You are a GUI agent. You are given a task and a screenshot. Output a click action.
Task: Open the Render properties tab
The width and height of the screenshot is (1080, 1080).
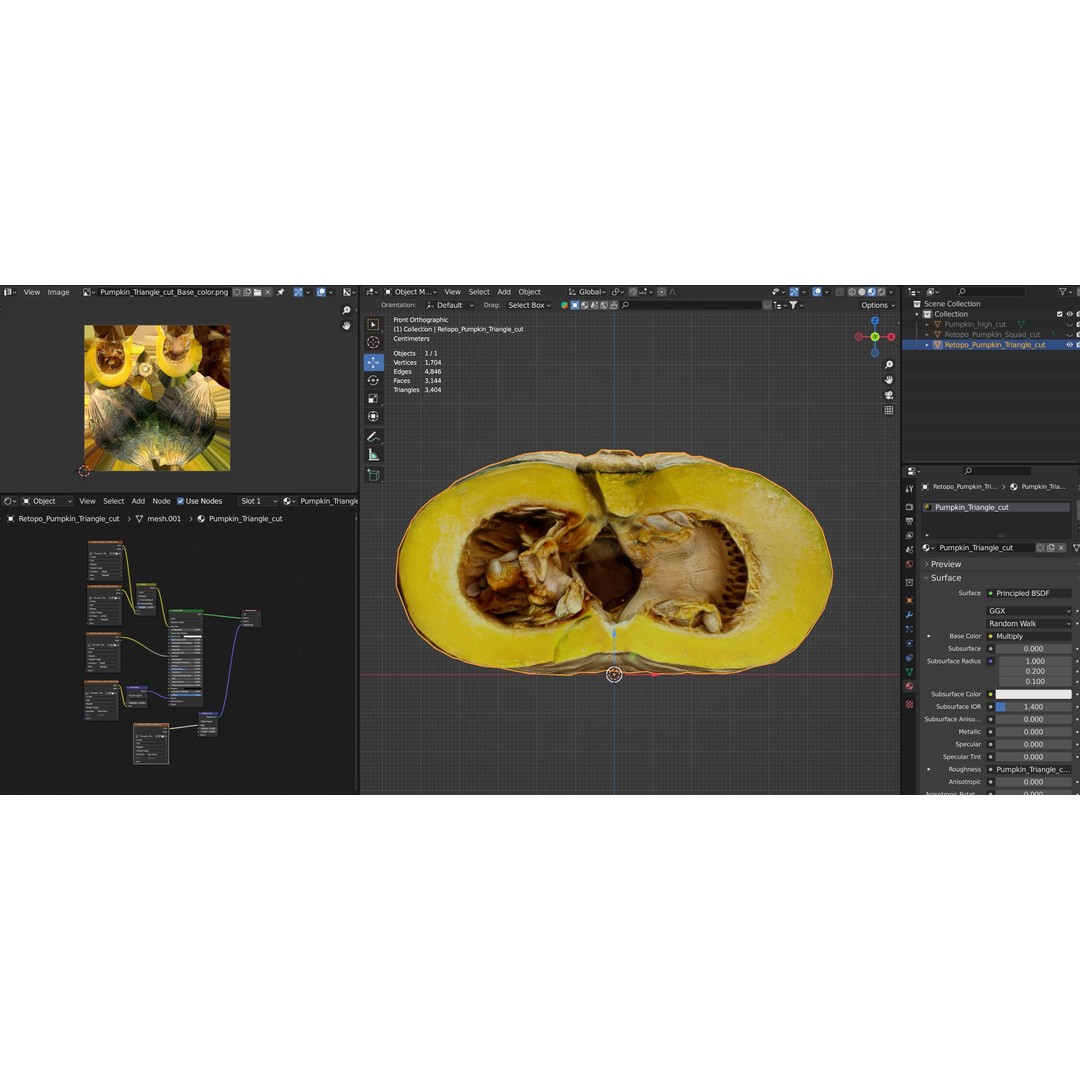click(x=909, y=506)
